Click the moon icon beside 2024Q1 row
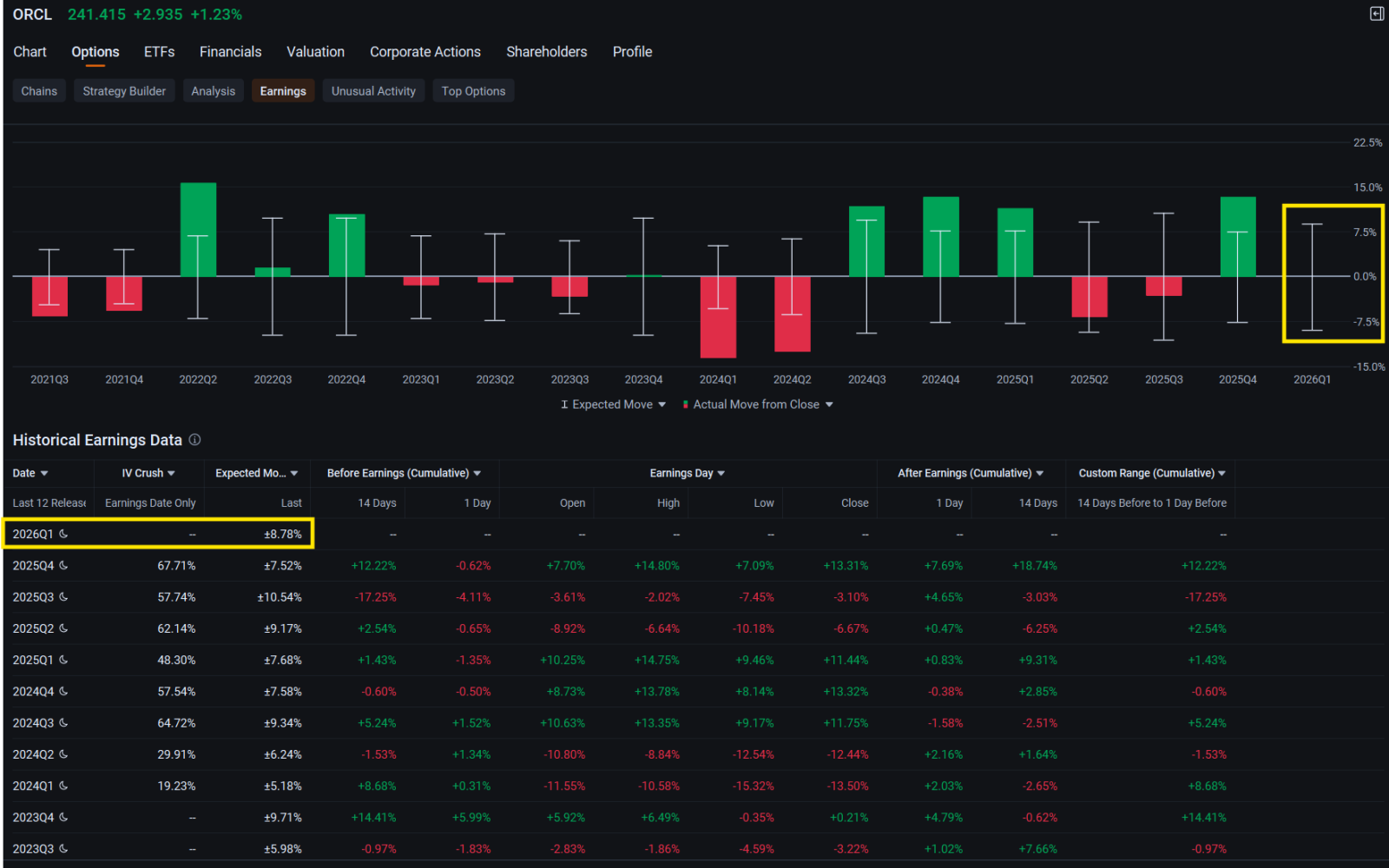Viewport: 1389px width, 868px height. point(64,786)
